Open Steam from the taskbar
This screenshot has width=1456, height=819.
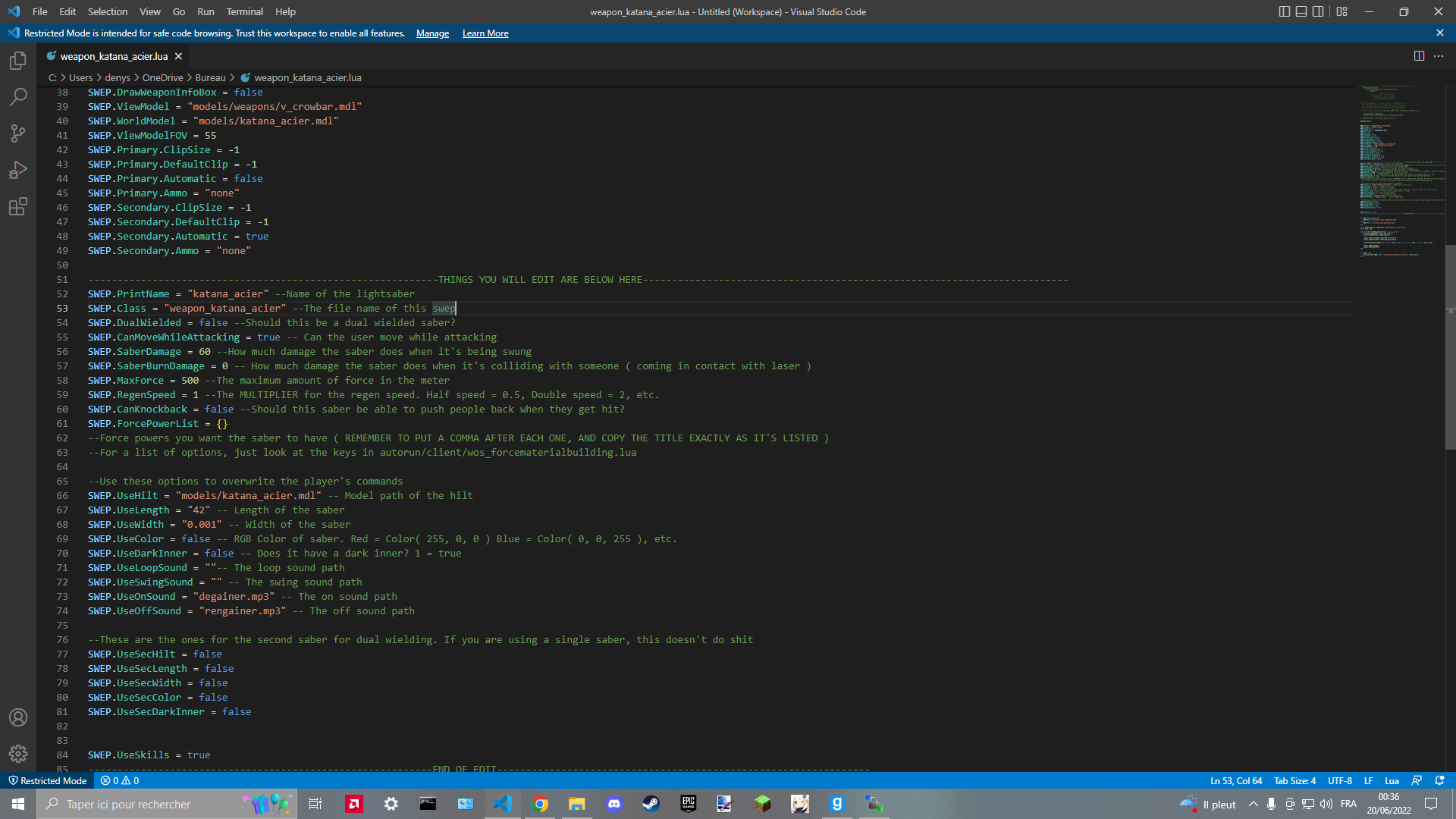[x=651, y=804]
